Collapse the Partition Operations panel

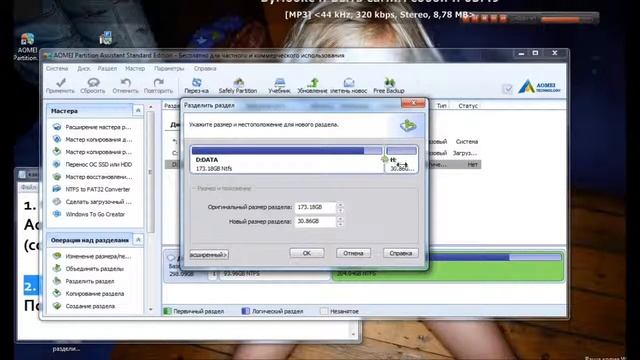tap(138, 240)
